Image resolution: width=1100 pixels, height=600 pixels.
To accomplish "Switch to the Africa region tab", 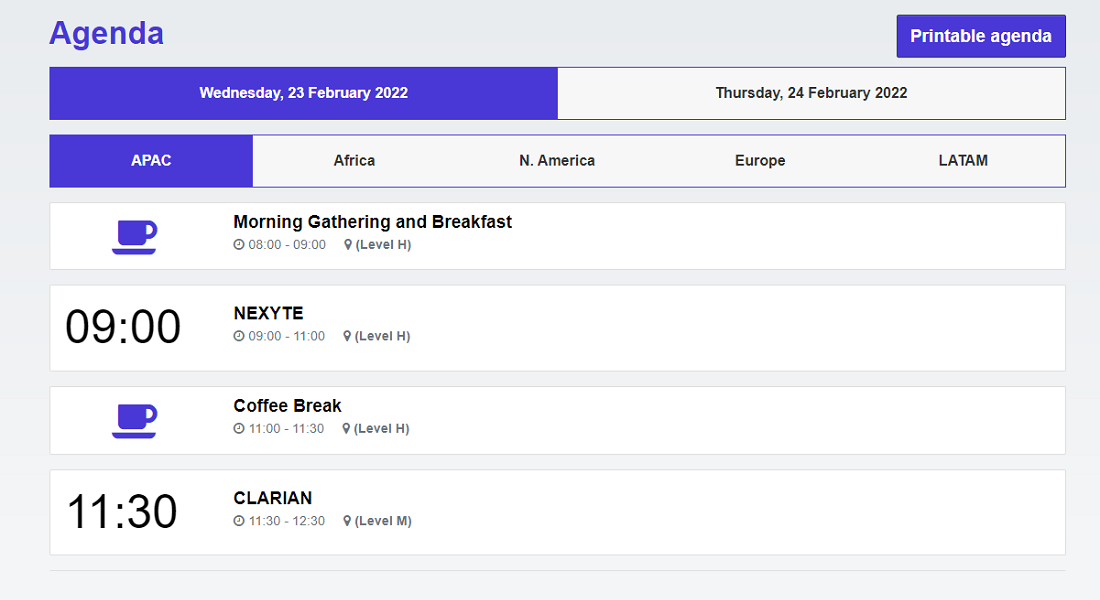I will point(354,161).
